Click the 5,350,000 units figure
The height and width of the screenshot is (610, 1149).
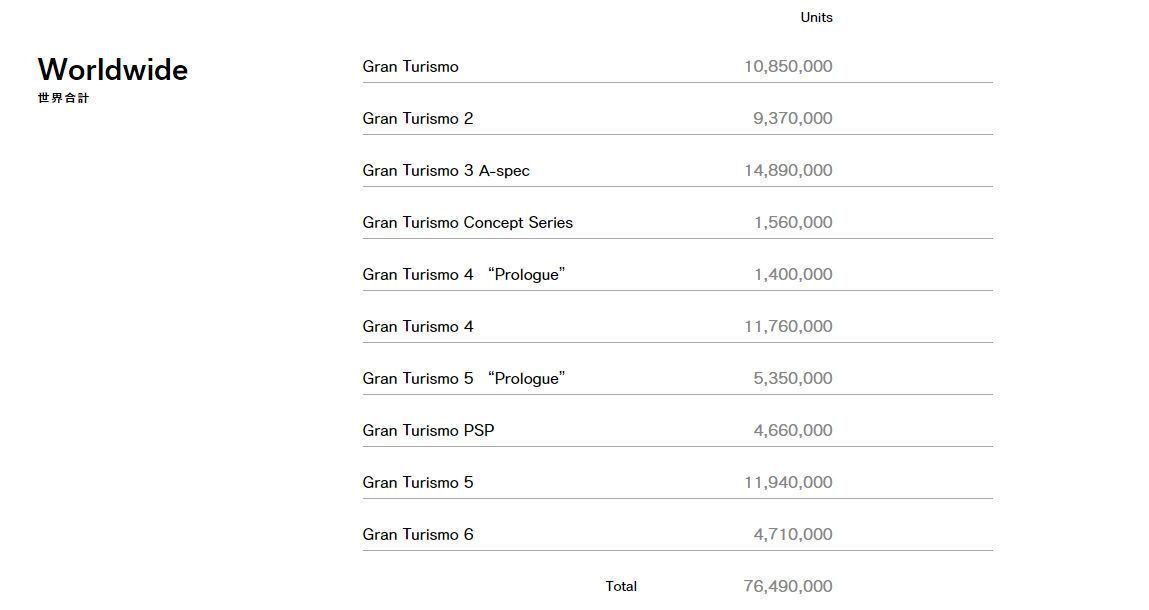pyautogui.click(x=793, y=379)
